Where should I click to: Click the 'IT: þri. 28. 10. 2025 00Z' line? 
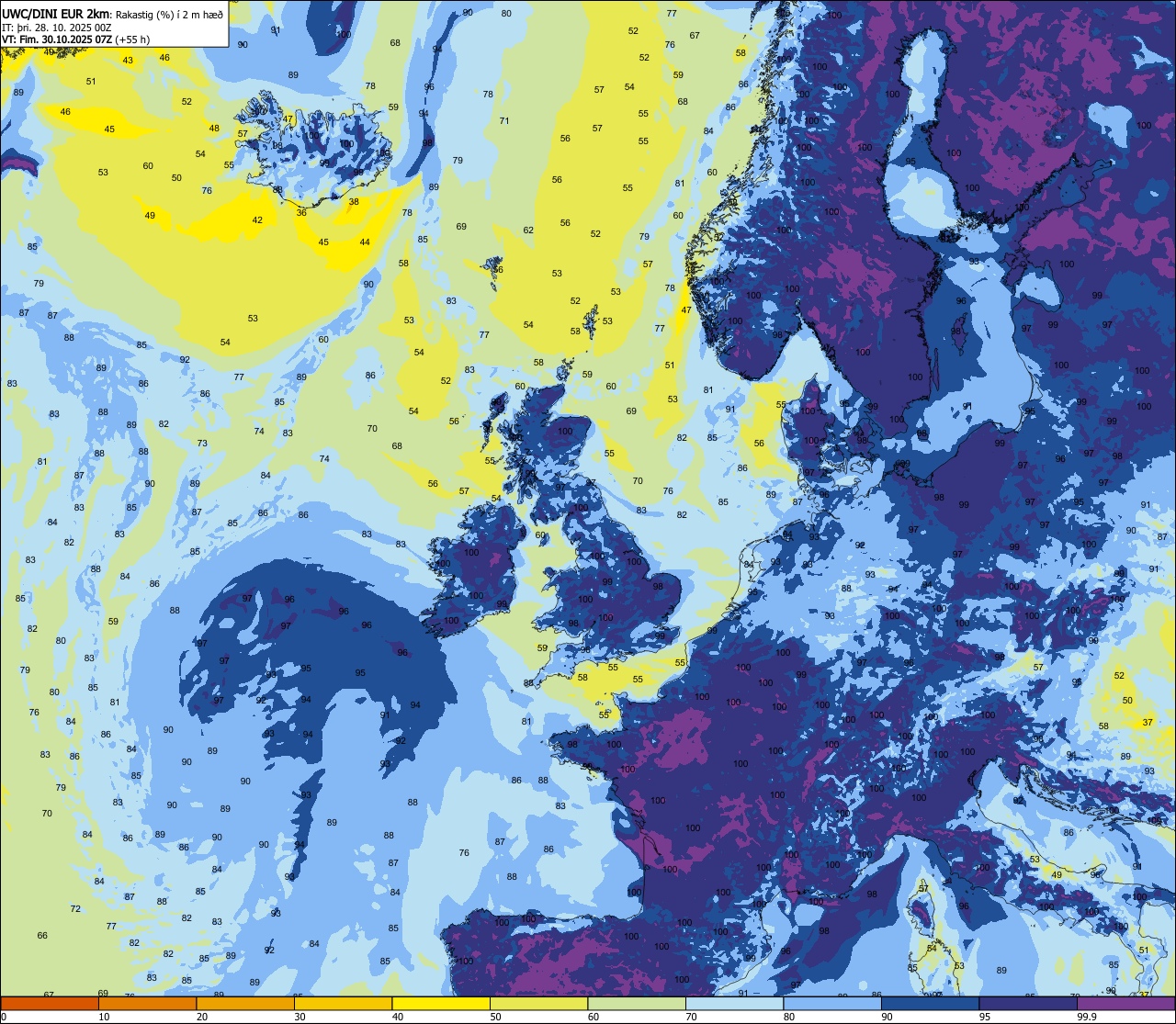pos(57,27)
